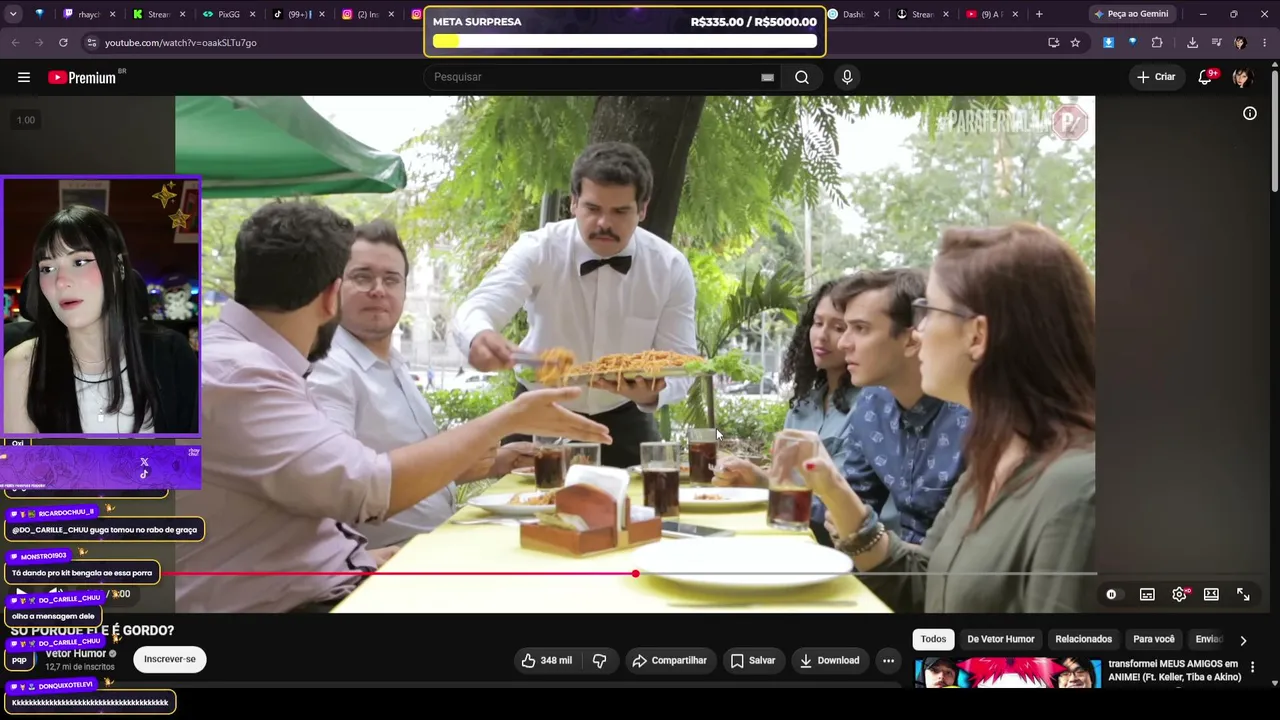The image size is (1280, 720).
Task: Save video with Salvar button
Action: (753, 660)
